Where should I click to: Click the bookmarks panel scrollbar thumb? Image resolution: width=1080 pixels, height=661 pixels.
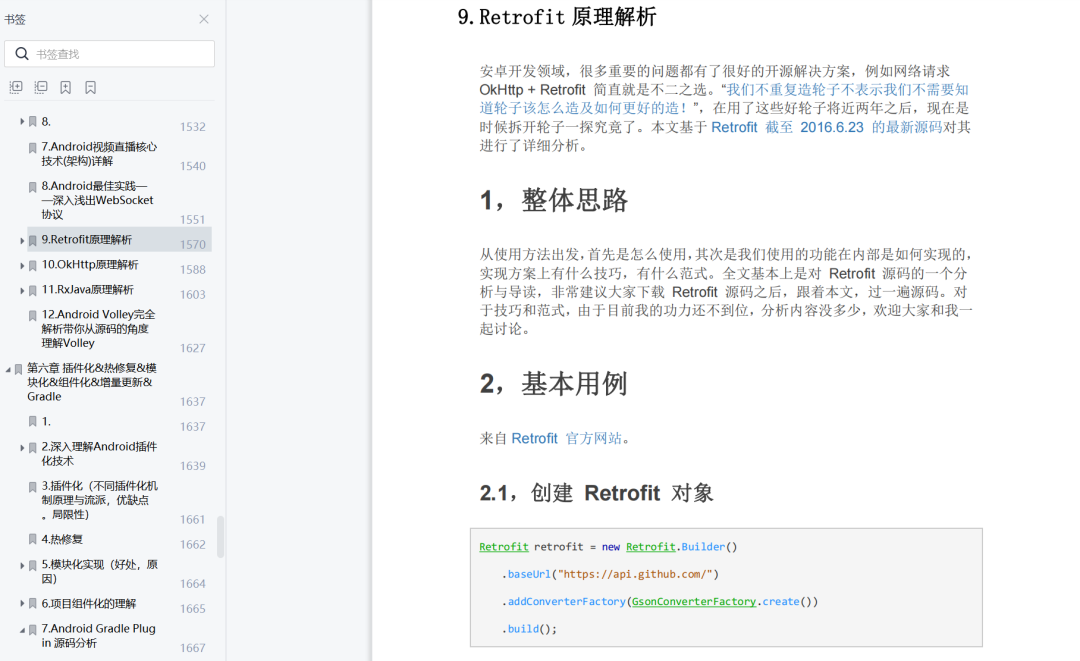(x=220, y=536)
